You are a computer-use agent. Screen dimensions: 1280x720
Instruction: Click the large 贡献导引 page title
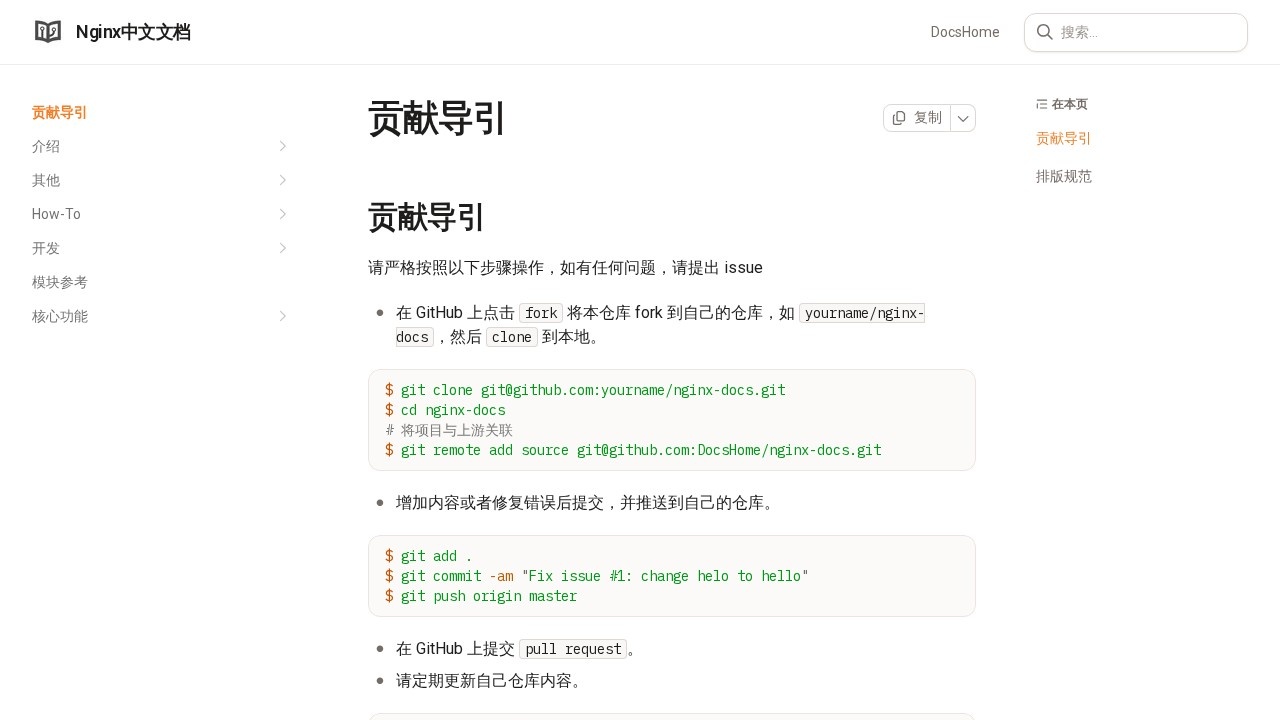click(437, 118)
